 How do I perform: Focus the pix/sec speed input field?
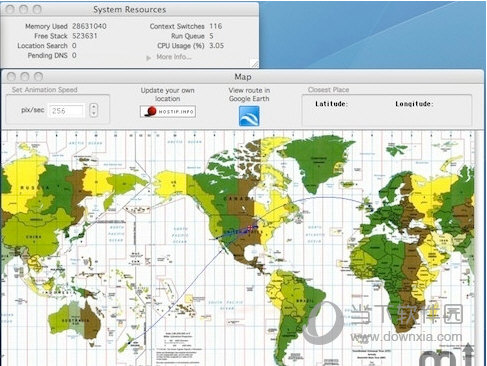67,111
